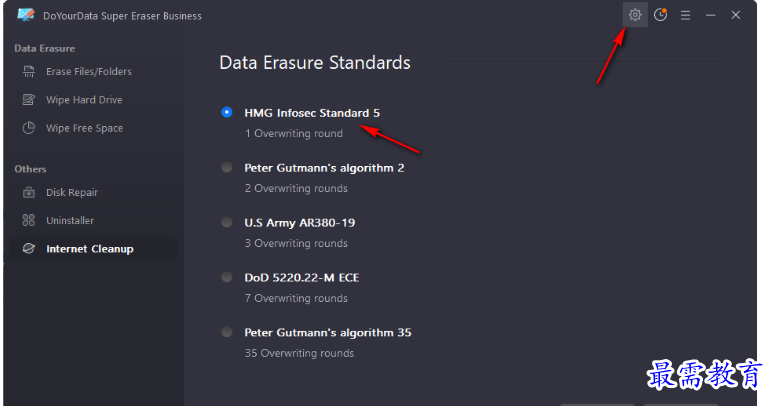
Task: Open the history clock icon
Action: tap(660, 15)
